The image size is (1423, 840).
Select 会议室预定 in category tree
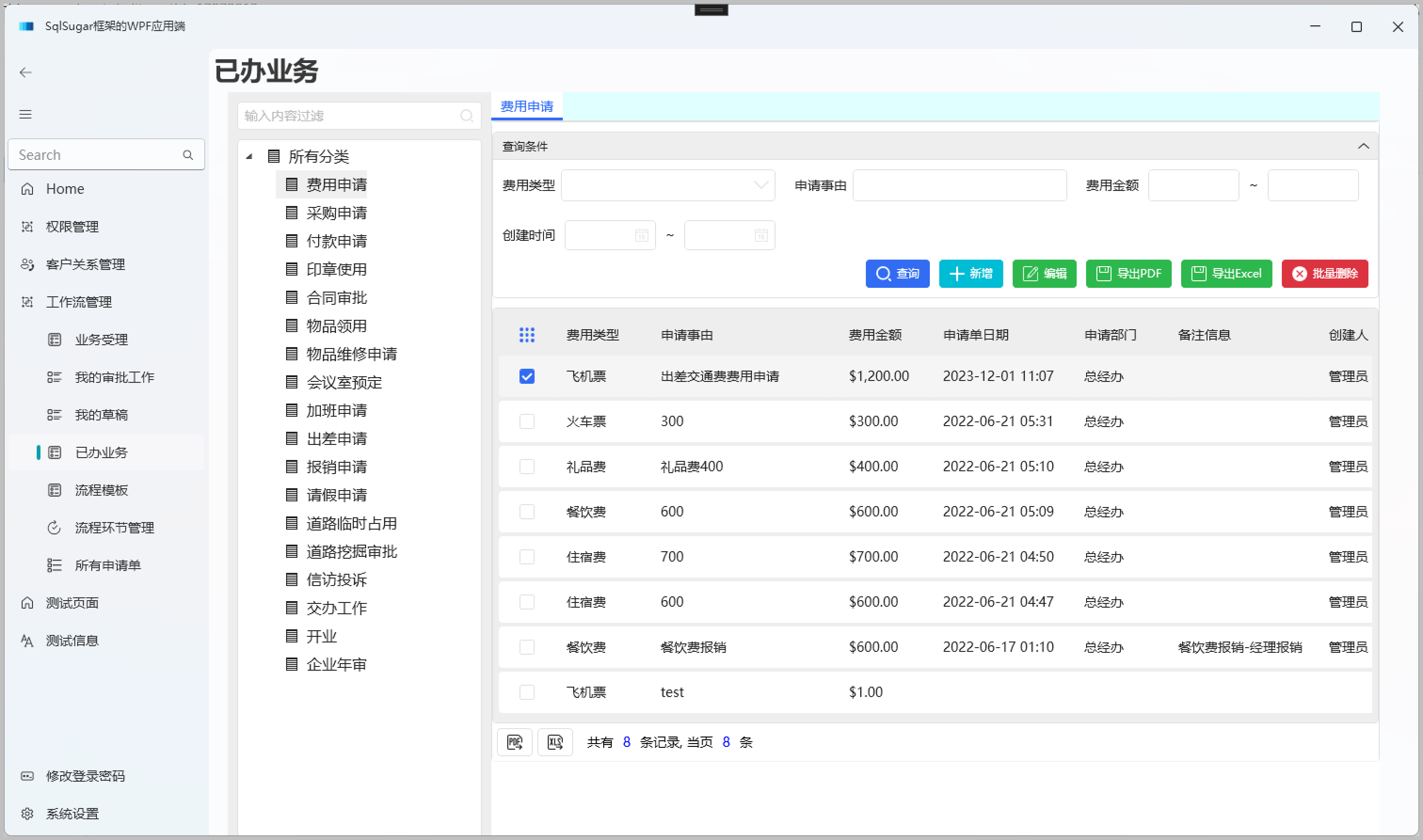coord(344,382)
